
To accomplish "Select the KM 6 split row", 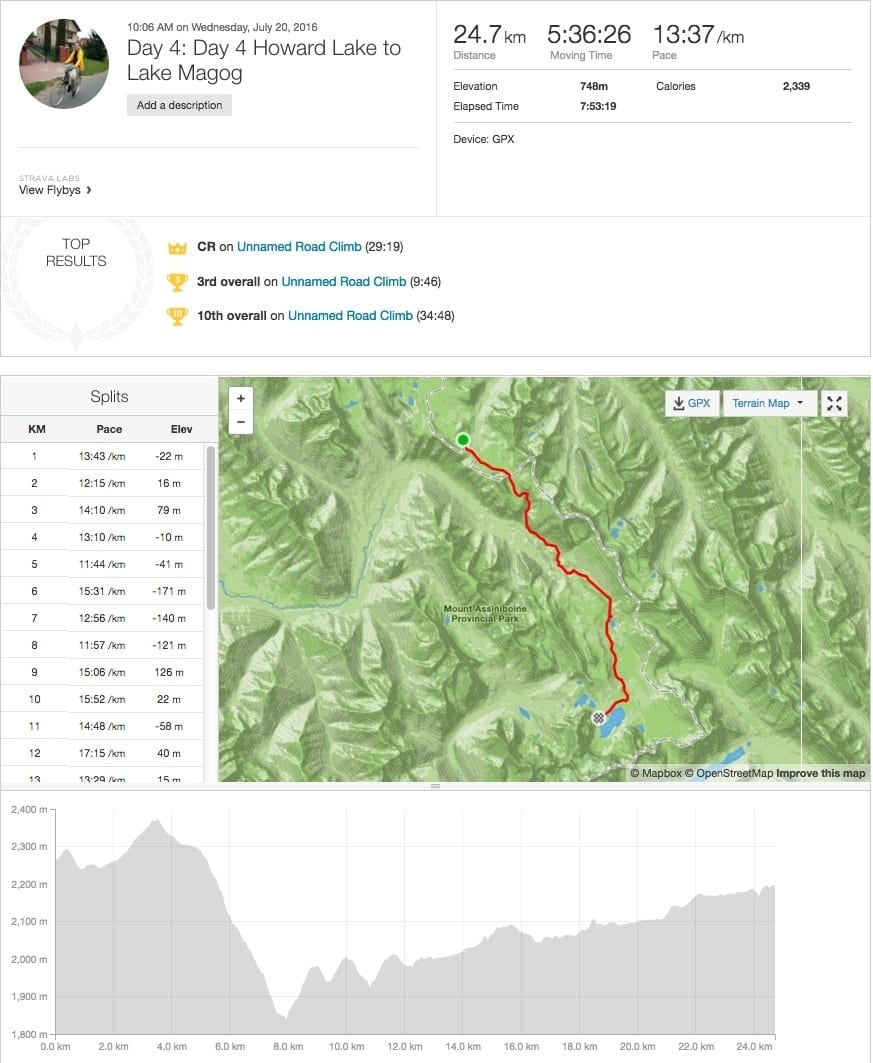I will coord(109,591).
